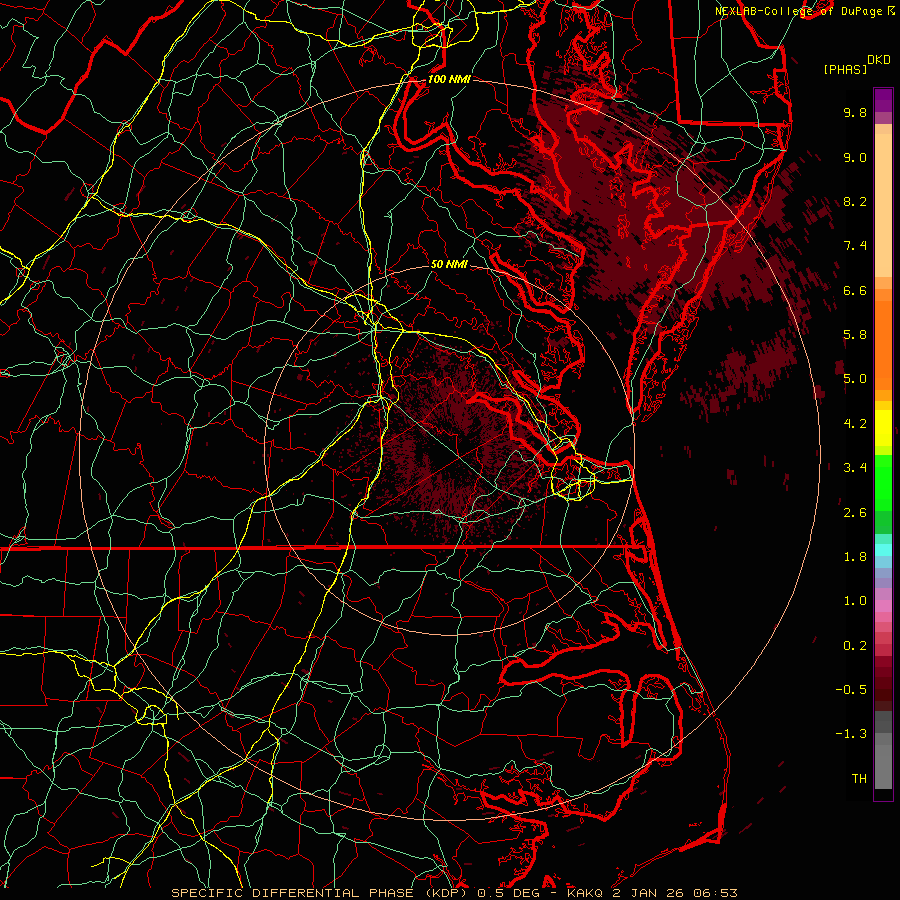Image resolution: width=900 pixels, height=900 pixels.
Task: Click the 1.8 scale value
Action: click(x=855, y=557)
